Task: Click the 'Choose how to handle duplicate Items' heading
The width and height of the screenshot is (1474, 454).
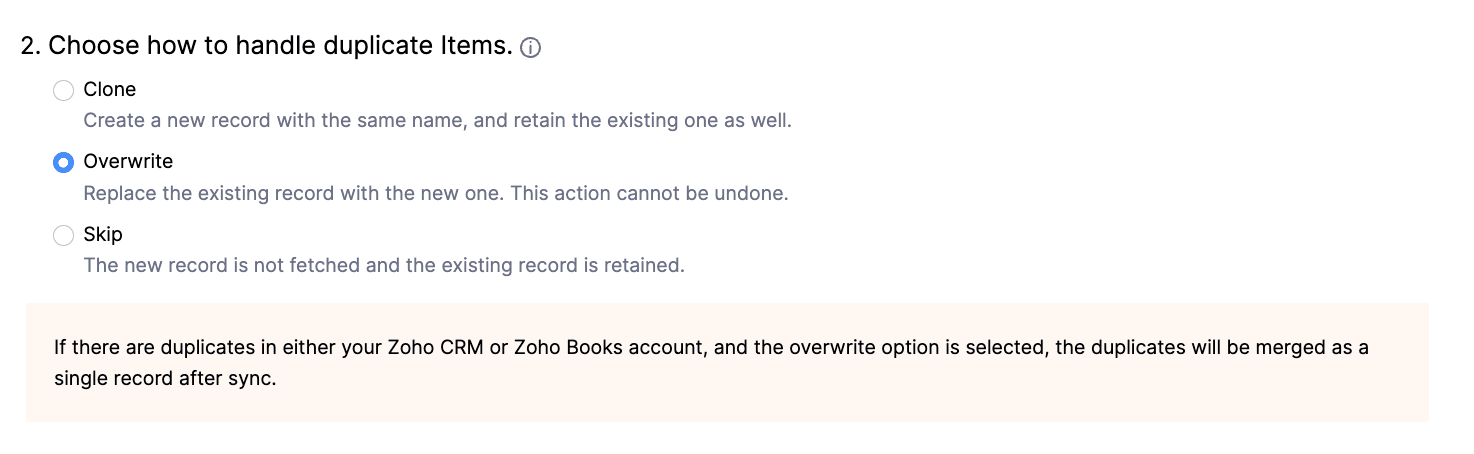Action: tap(280, 46)
